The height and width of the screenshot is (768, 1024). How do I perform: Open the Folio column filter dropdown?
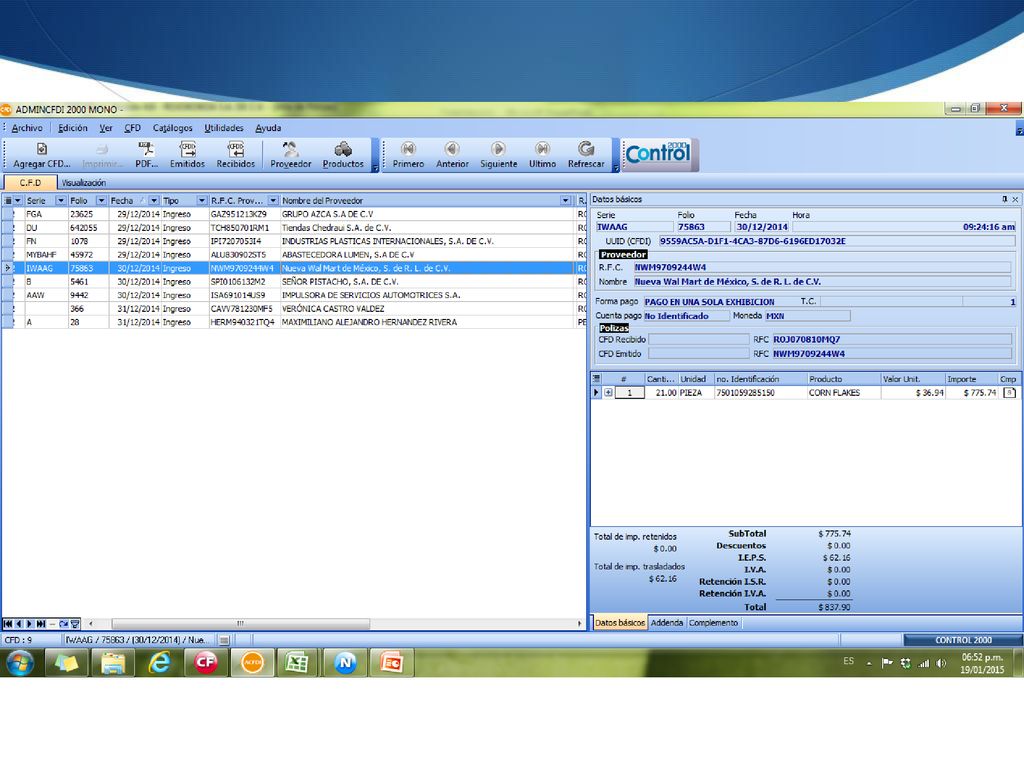pyautogui.click(x=101, y=200)
